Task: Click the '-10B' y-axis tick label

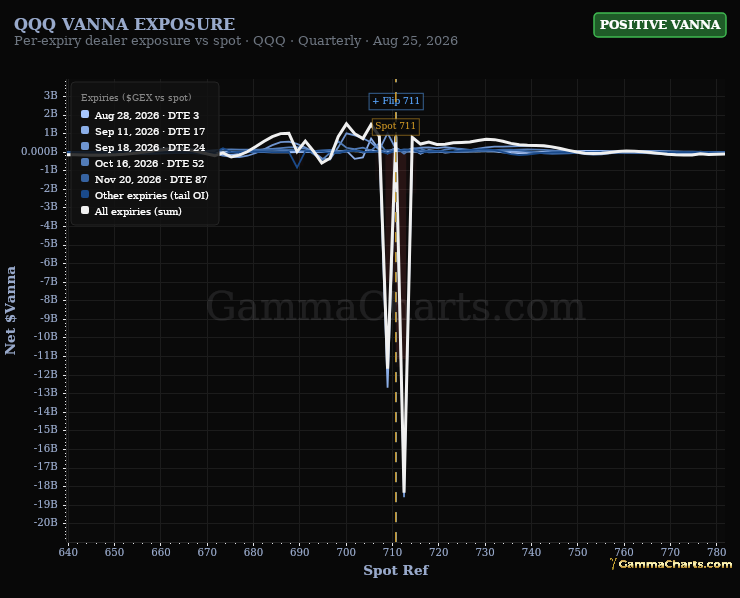Action: (x=46, y=337)
